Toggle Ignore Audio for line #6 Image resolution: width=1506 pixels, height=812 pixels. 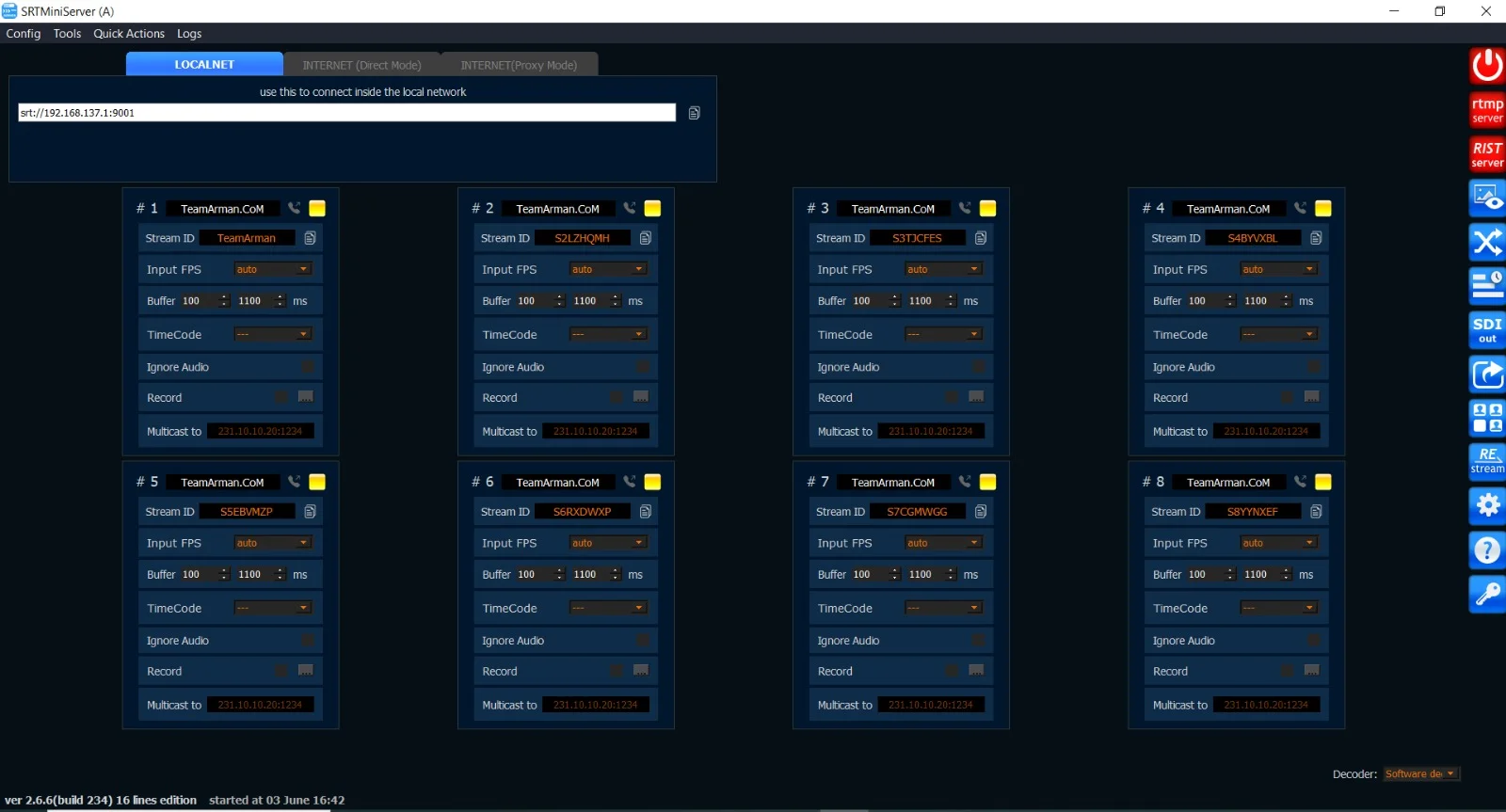click(x=643, y=640)
